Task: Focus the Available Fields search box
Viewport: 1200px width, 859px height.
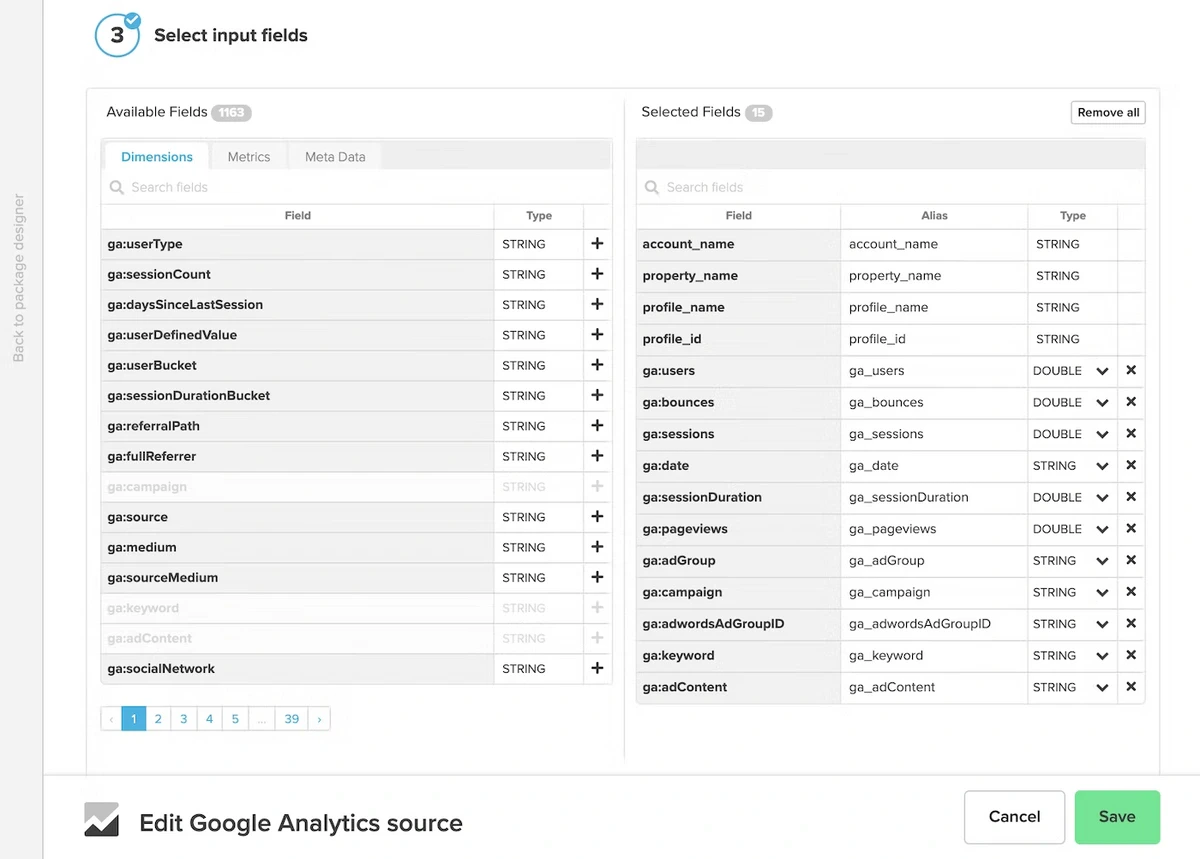Action: (x=356, y=187)
